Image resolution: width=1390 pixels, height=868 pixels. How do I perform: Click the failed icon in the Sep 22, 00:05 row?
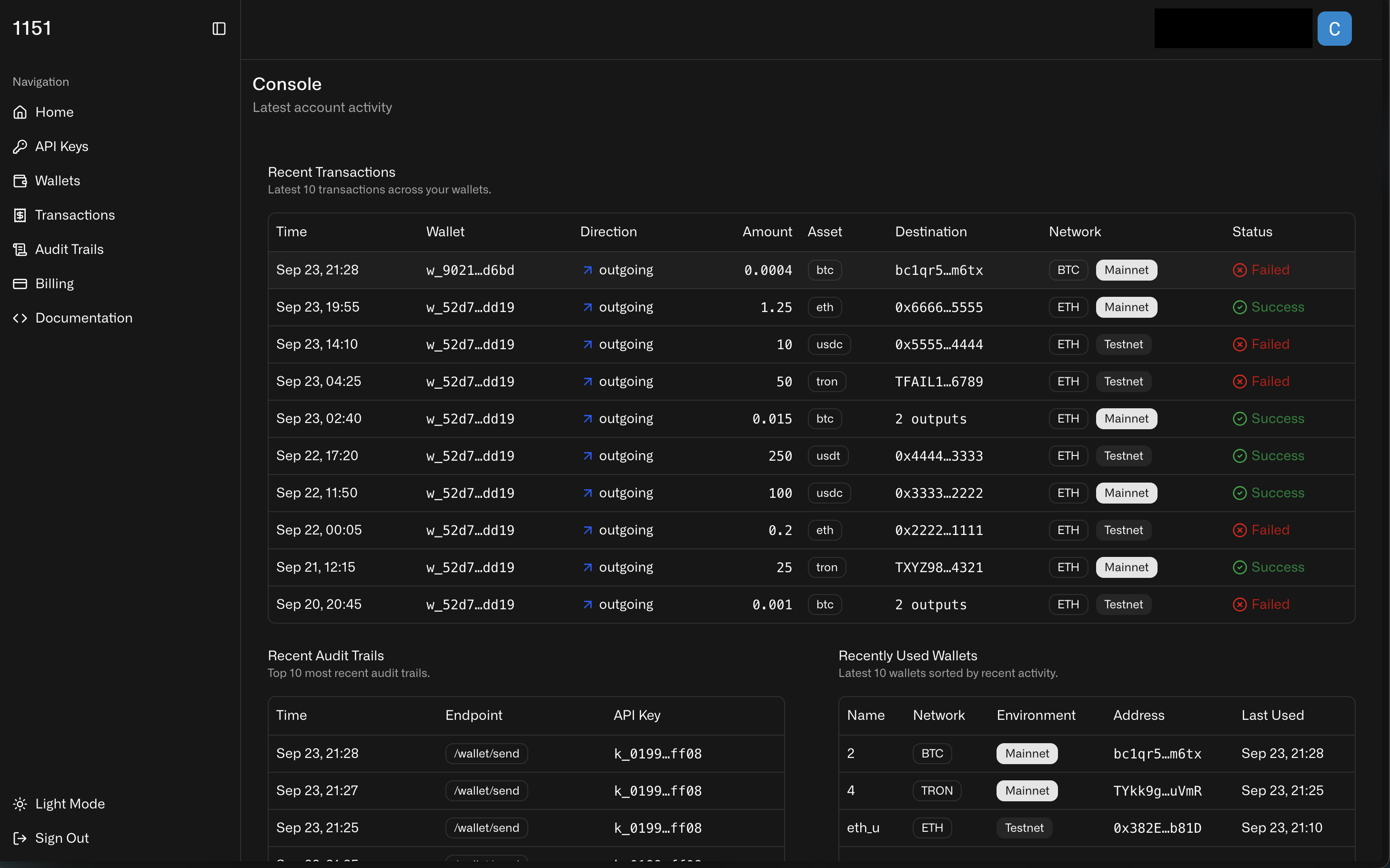click(x=1239, y=530)
